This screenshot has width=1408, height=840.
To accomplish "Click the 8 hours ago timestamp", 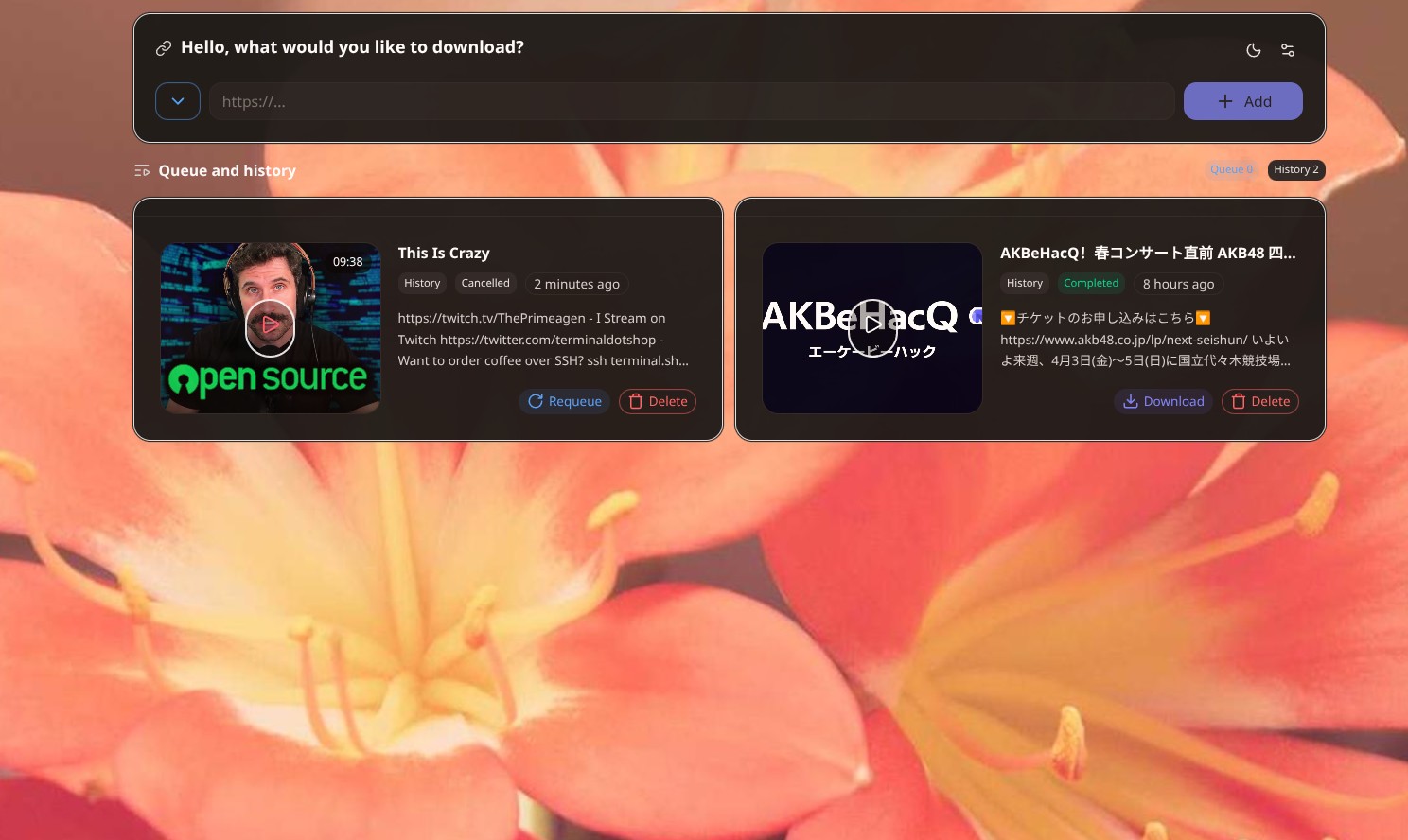I will pos(1178,284).
